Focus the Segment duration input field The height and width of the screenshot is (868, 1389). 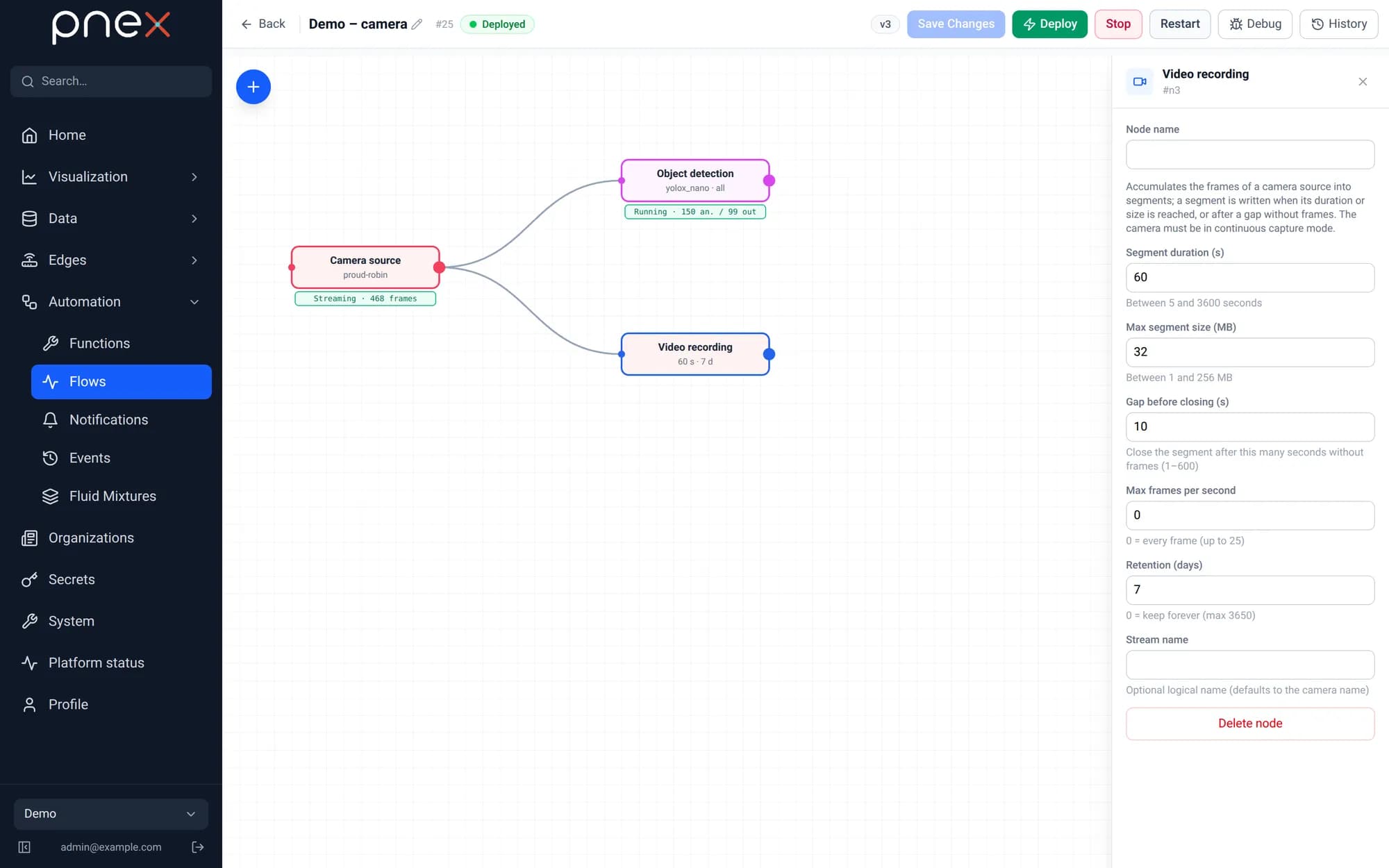coord(1250,278)
